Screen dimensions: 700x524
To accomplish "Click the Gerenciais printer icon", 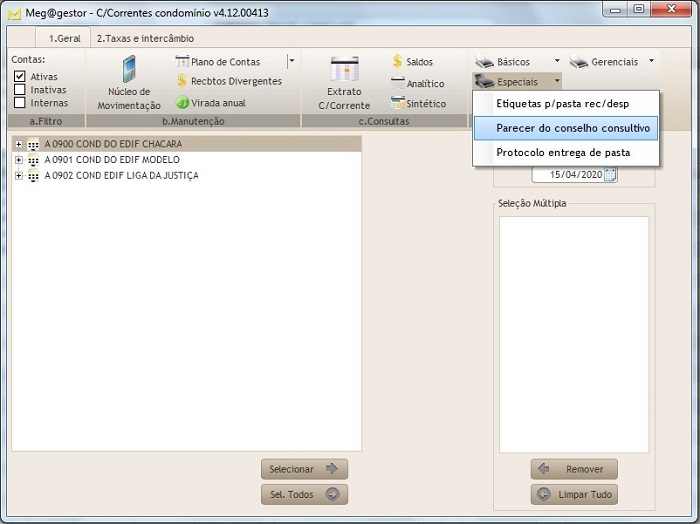I will [x=579, y=62].
